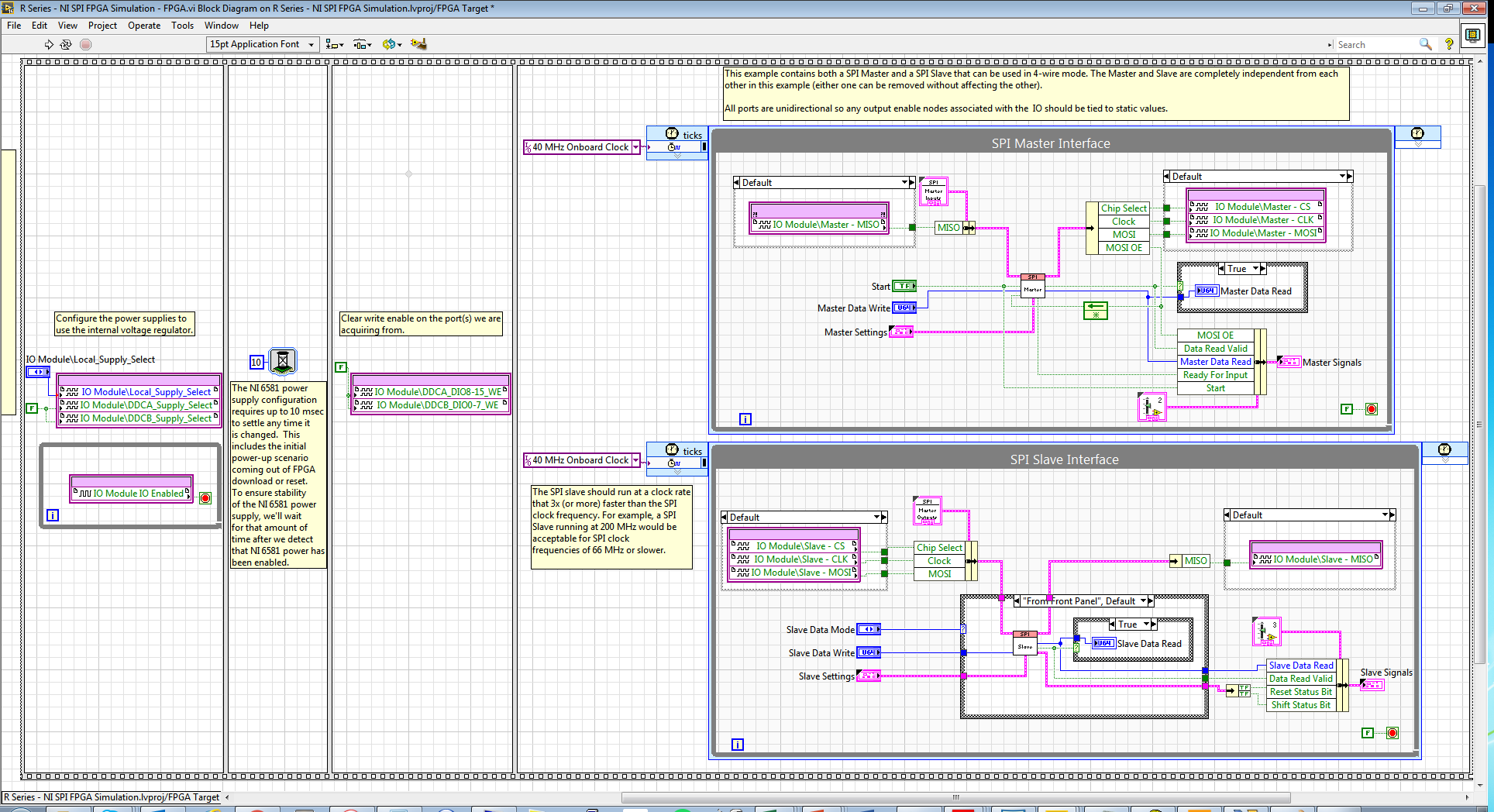Toggle the False constant beside Local_Supply_Select node
Viewport: 1494px width, 812px height.
(x=32, y=408)
